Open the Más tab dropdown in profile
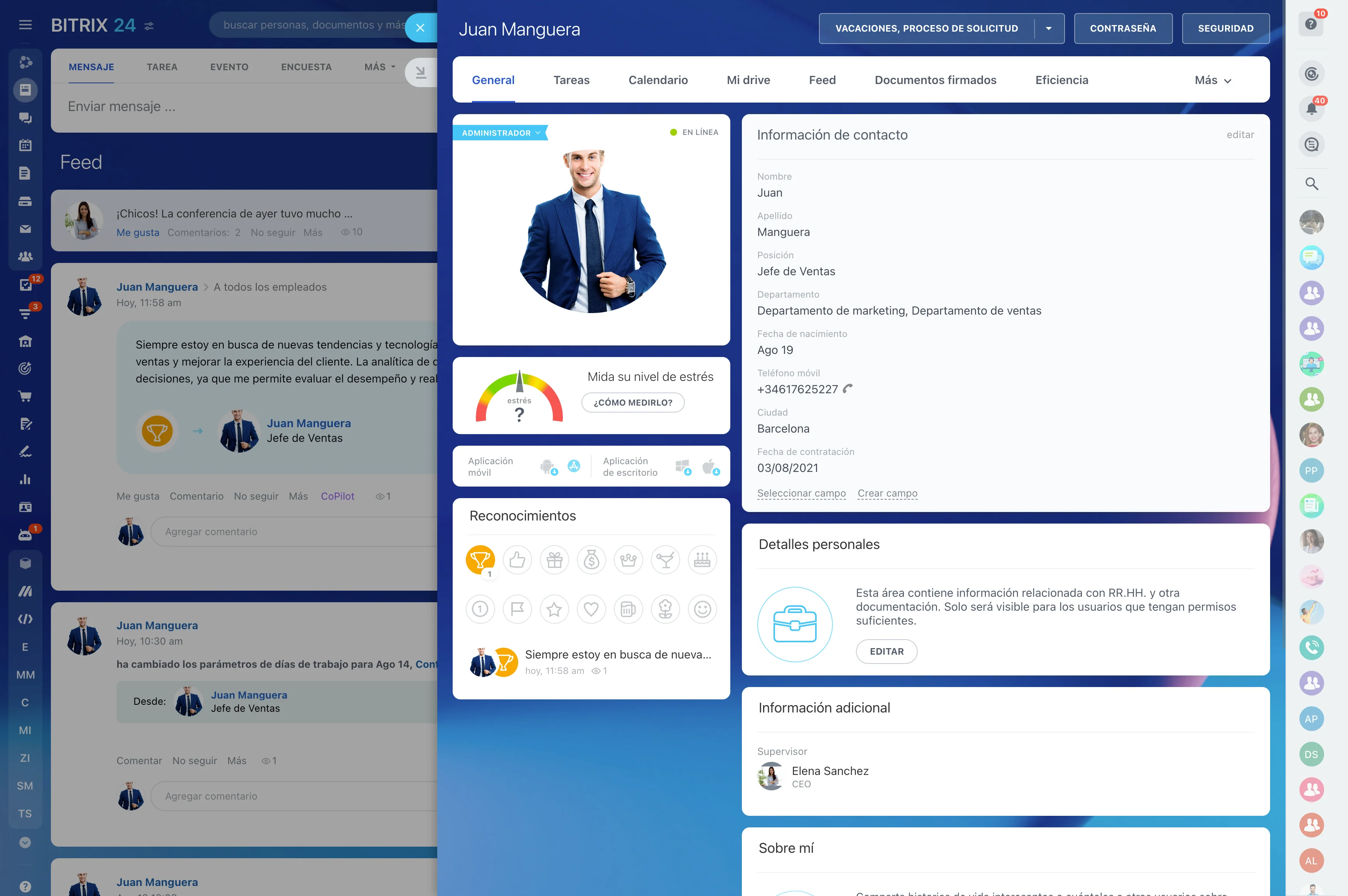 click(x=1213, y=81)
